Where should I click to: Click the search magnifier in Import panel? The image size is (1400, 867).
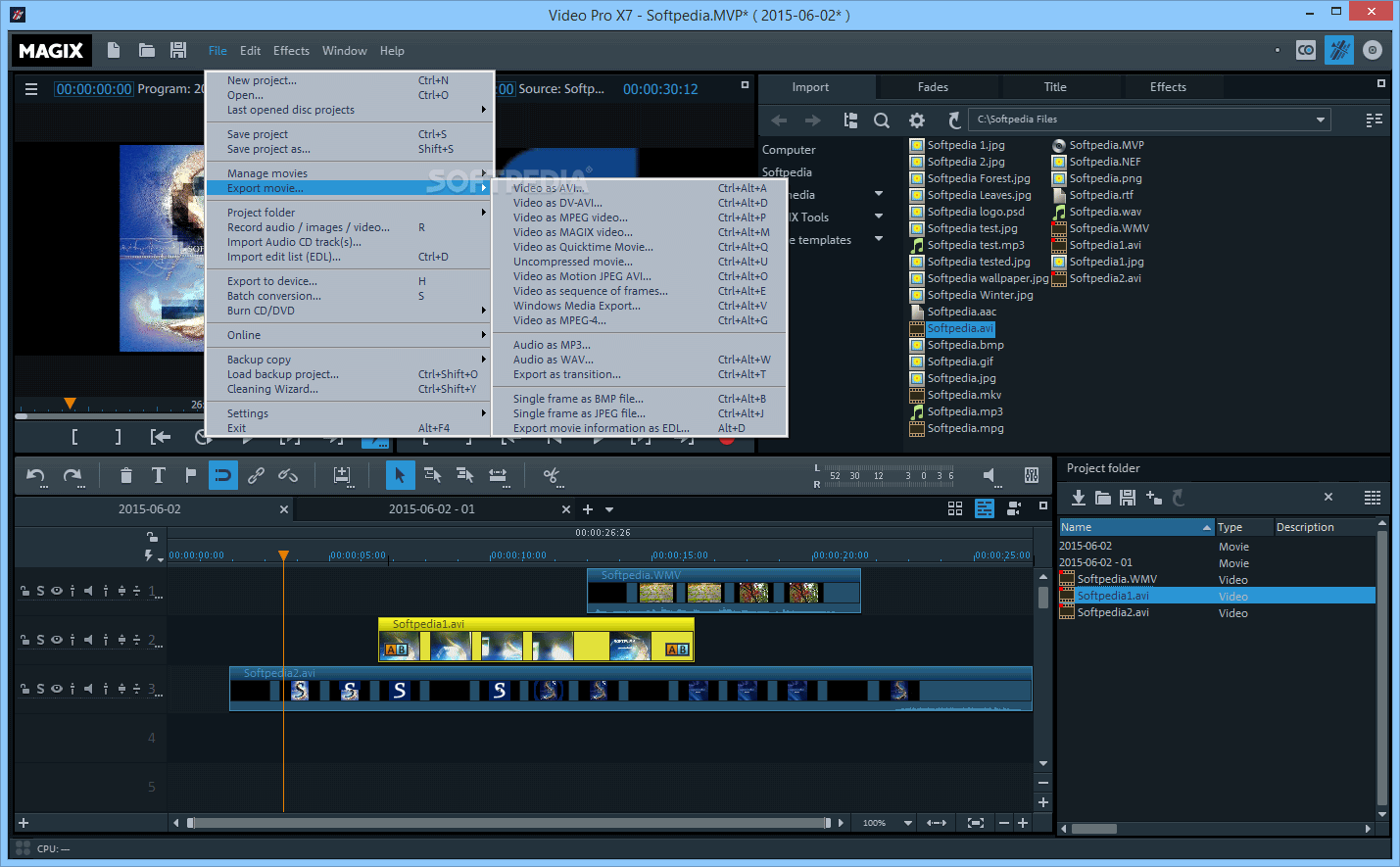click(882, 120)
